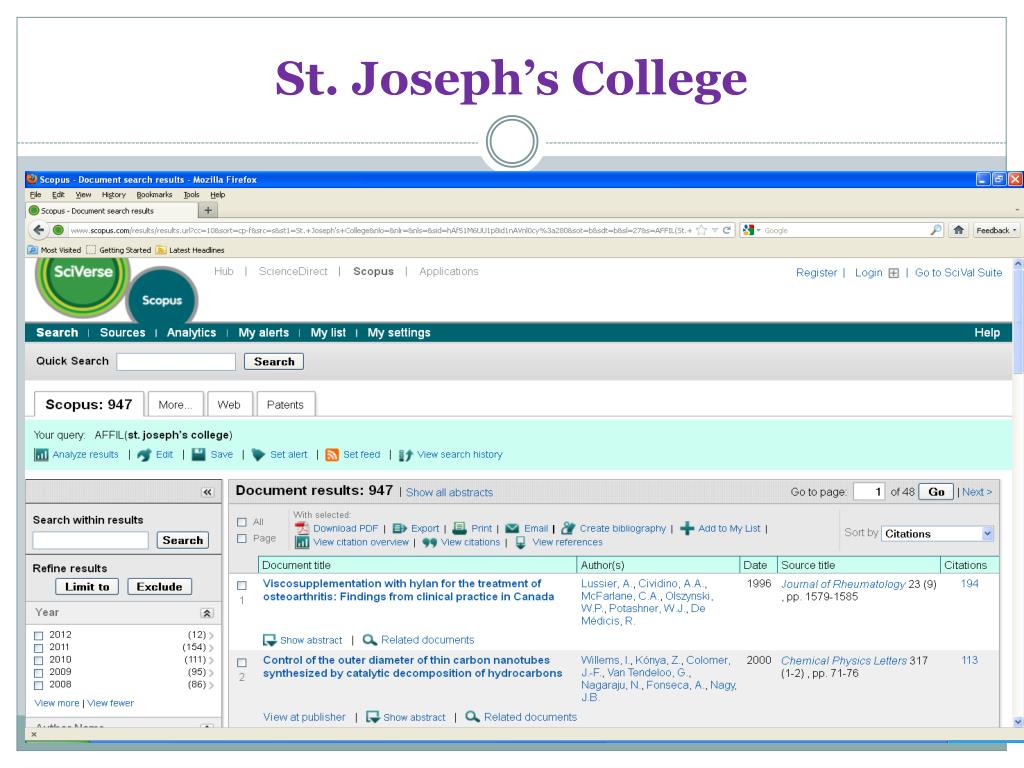1024x768 pixels.
Task: Switch to the Web results tab
Action: tap(229, 404)
